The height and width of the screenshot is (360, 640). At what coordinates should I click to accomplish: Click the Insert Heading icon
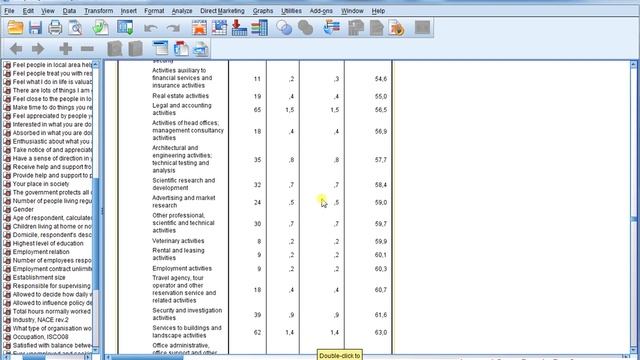tap(160, 49)
